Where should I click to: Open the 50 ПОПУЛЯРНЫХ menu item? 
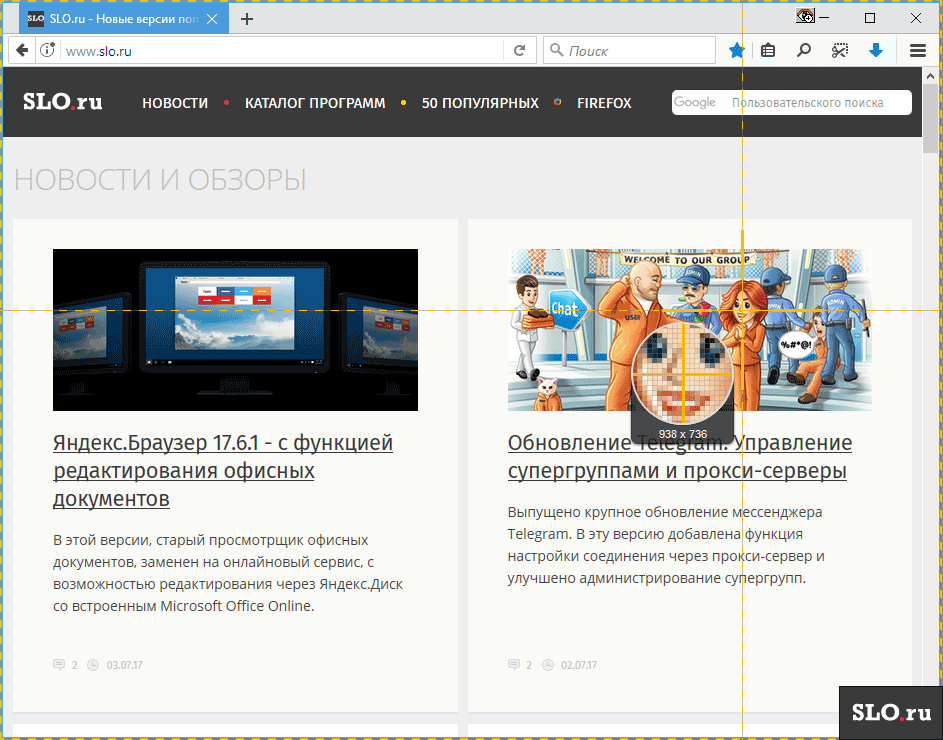480,103
